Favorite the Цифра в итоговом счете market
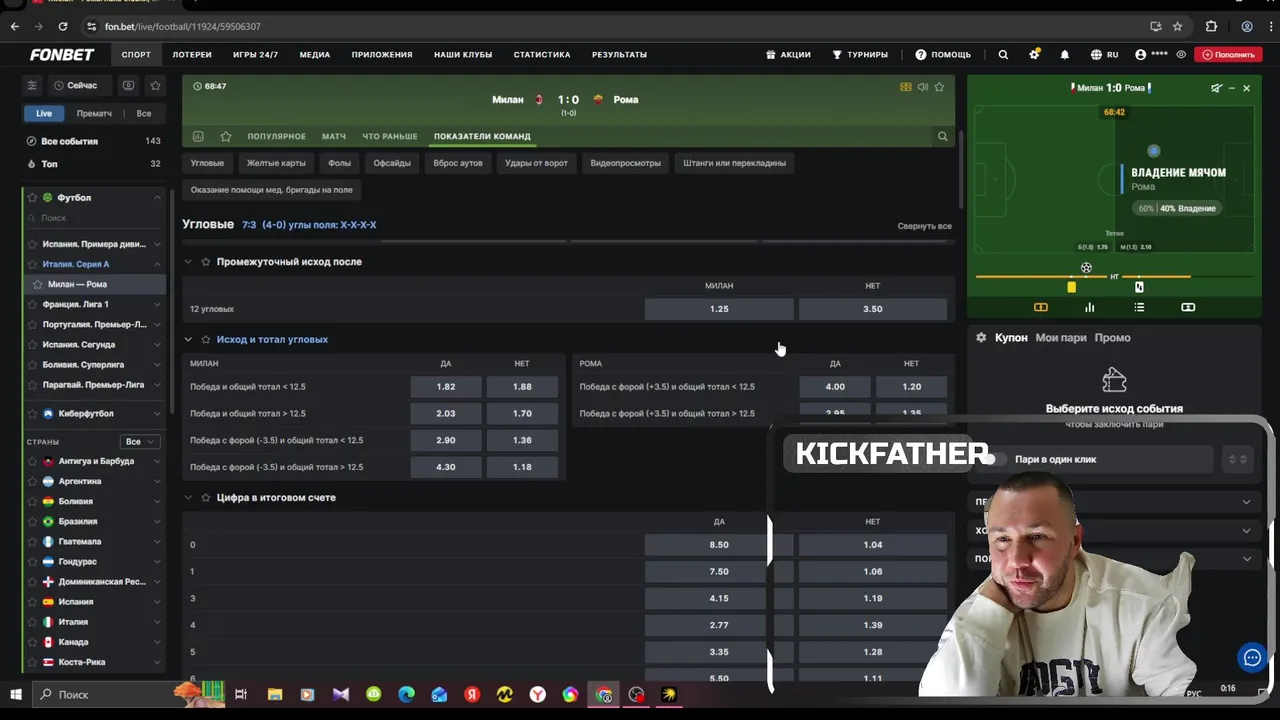The width and height of the screenshot is (1280, 720). click(x=206, y=497)
